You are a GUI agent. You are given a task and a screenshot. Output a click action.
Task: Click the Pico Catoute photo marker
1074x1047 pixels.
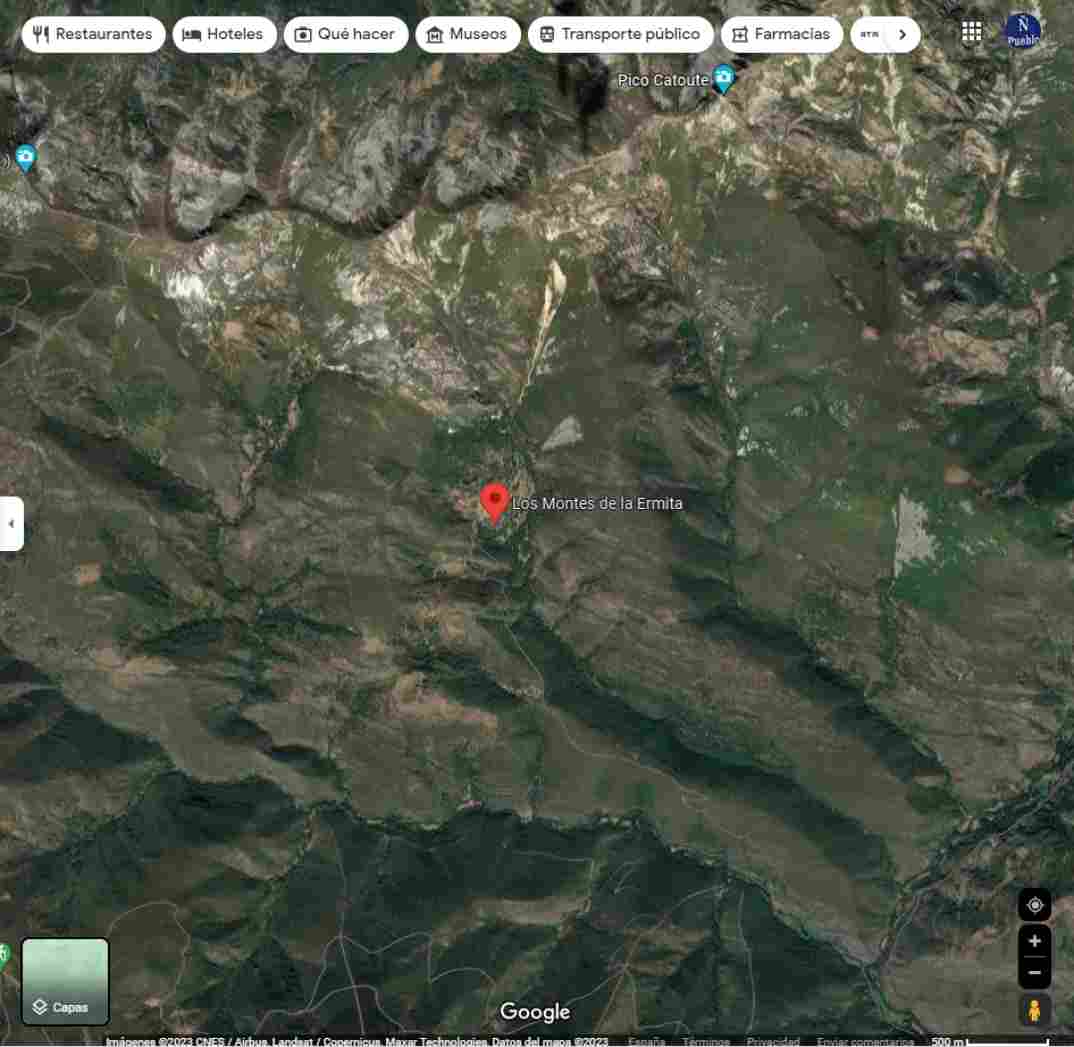coord(723,79)
